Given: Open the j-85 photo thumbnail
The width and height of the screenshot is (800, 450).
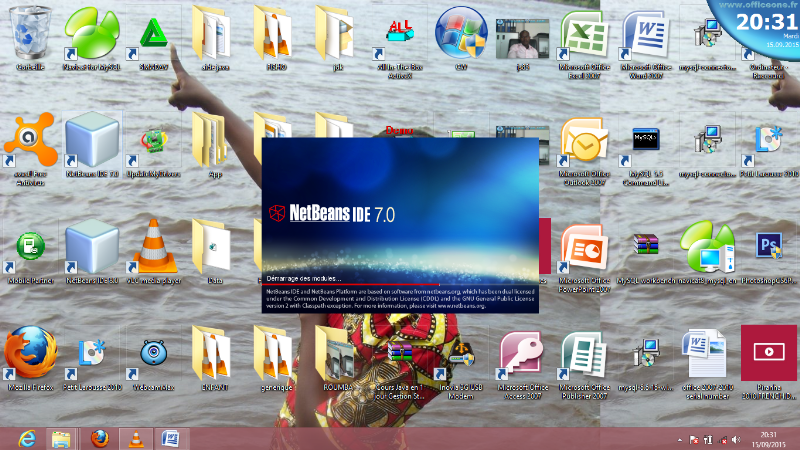Looking at the screenshot, I should coord(522,42).
